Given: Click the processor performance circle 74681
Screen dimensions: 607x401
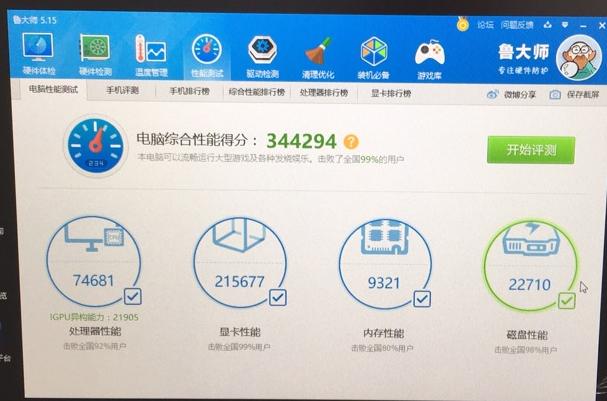Looking at the screenshot, I should (93, 261).
